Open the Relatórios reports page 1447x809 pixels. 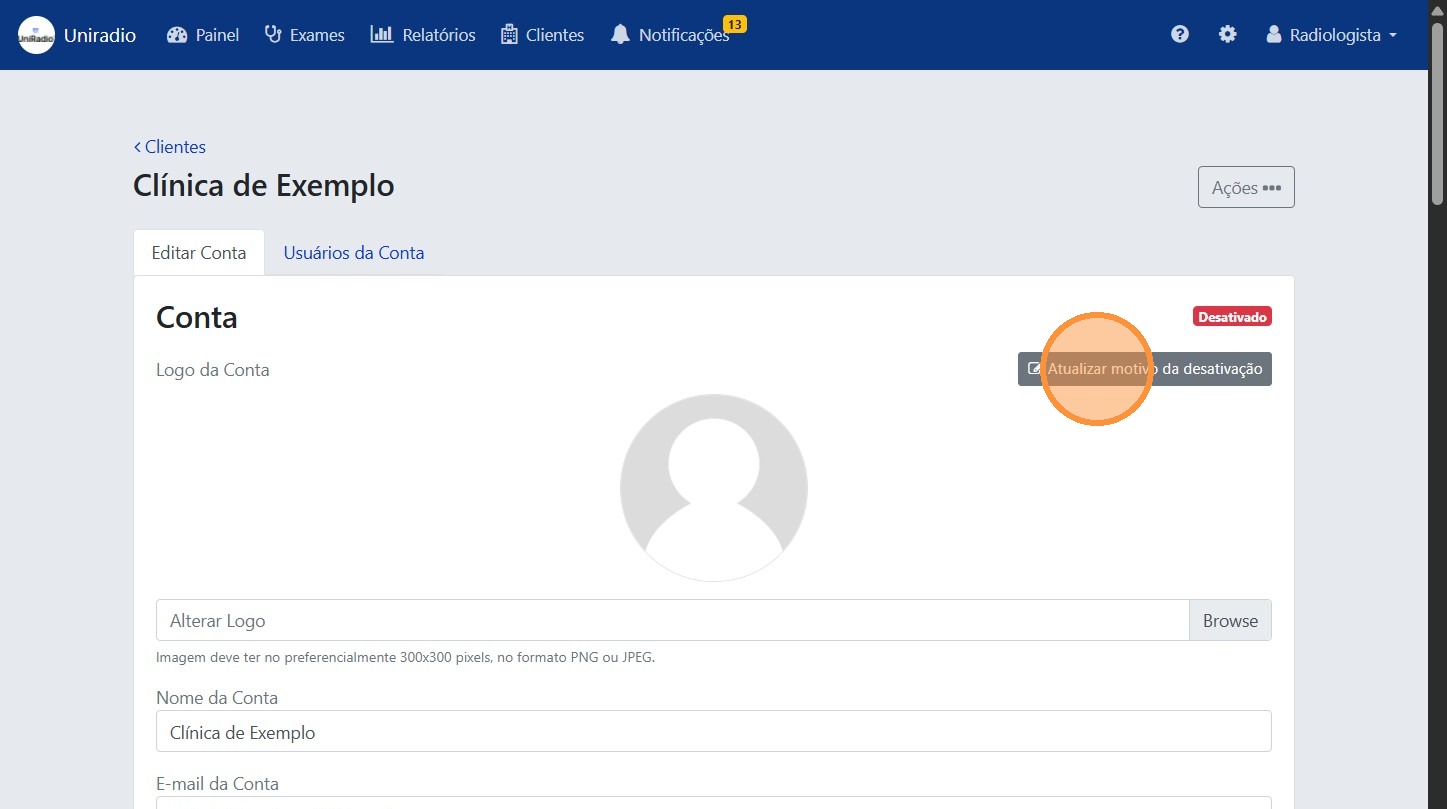(422, 35)
